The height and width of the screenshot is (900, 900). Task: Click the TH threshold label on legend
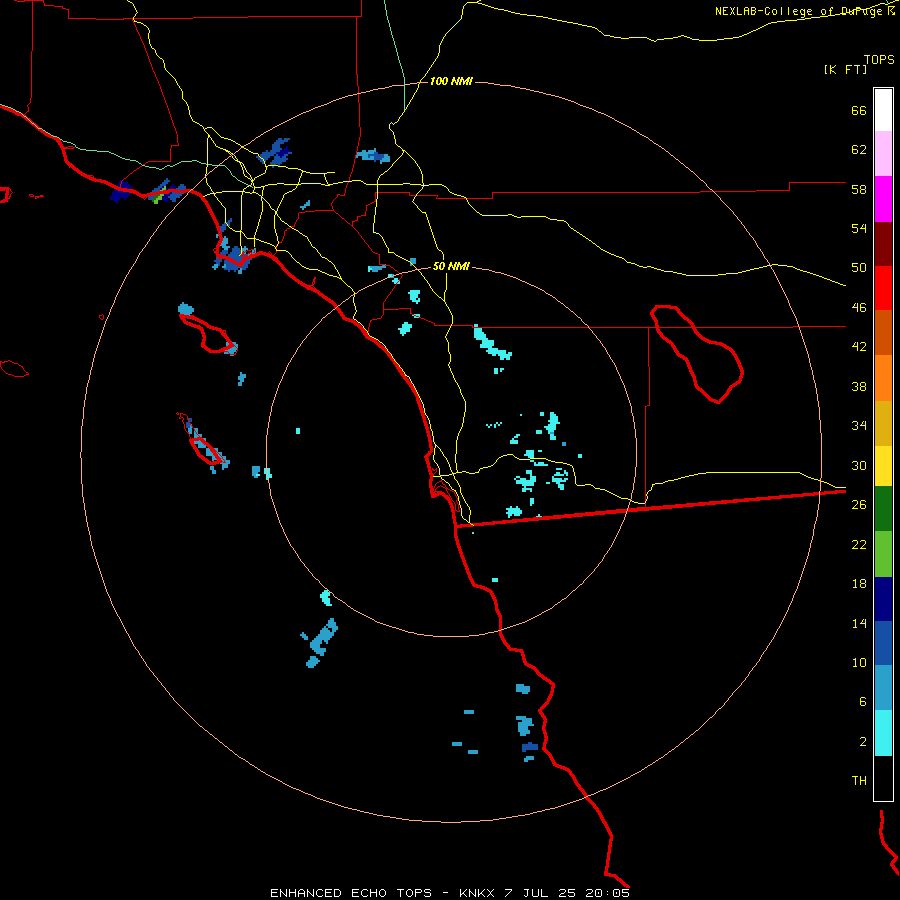click(859, 781)
